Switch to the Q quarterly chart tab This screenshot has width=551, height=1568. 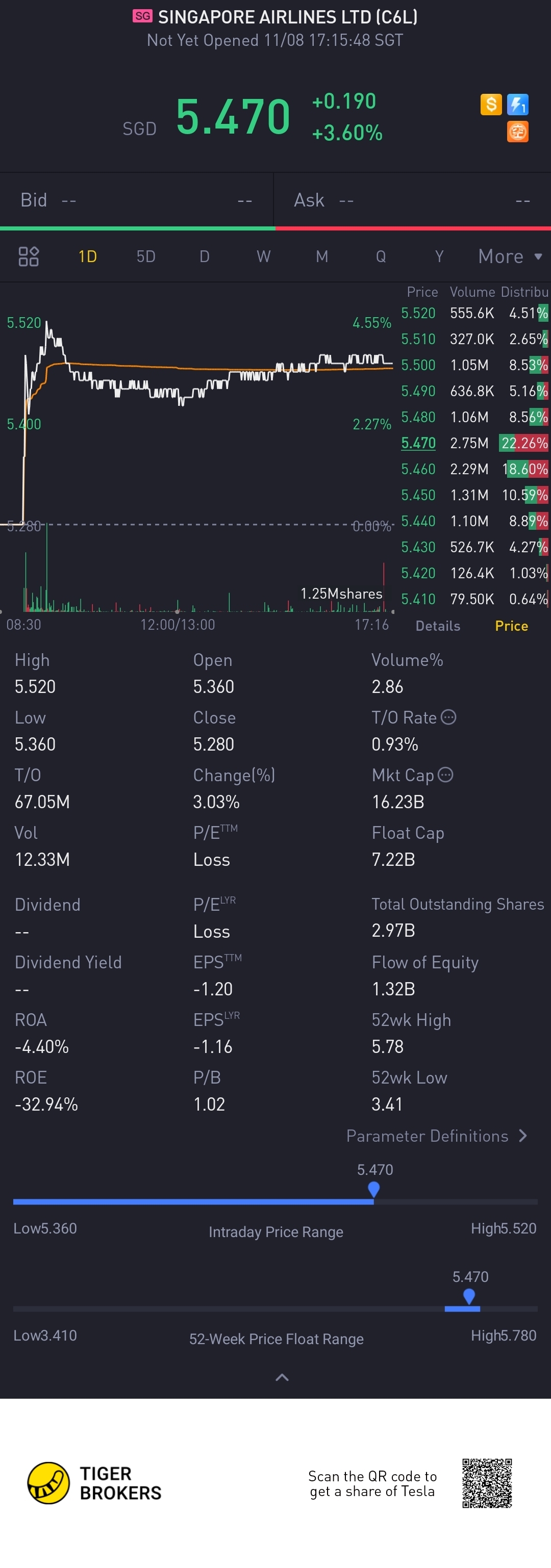(381, 256)
